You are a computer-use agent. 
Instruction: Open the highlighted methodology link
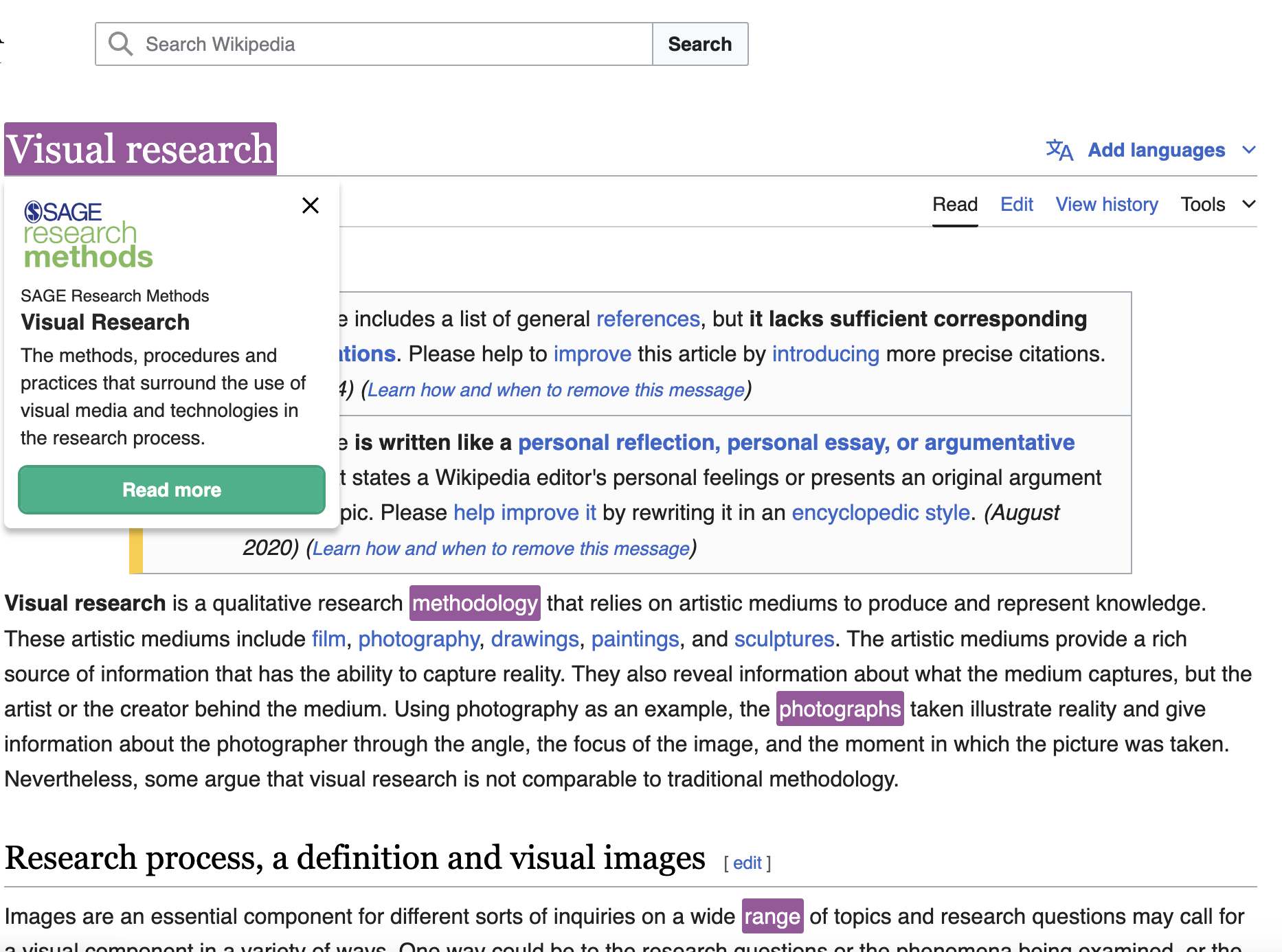[475, 603]
